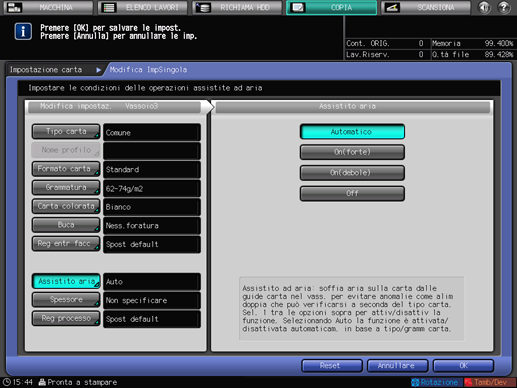
Task: Click Pronta a stampare printer status
Action: [78, 382]
